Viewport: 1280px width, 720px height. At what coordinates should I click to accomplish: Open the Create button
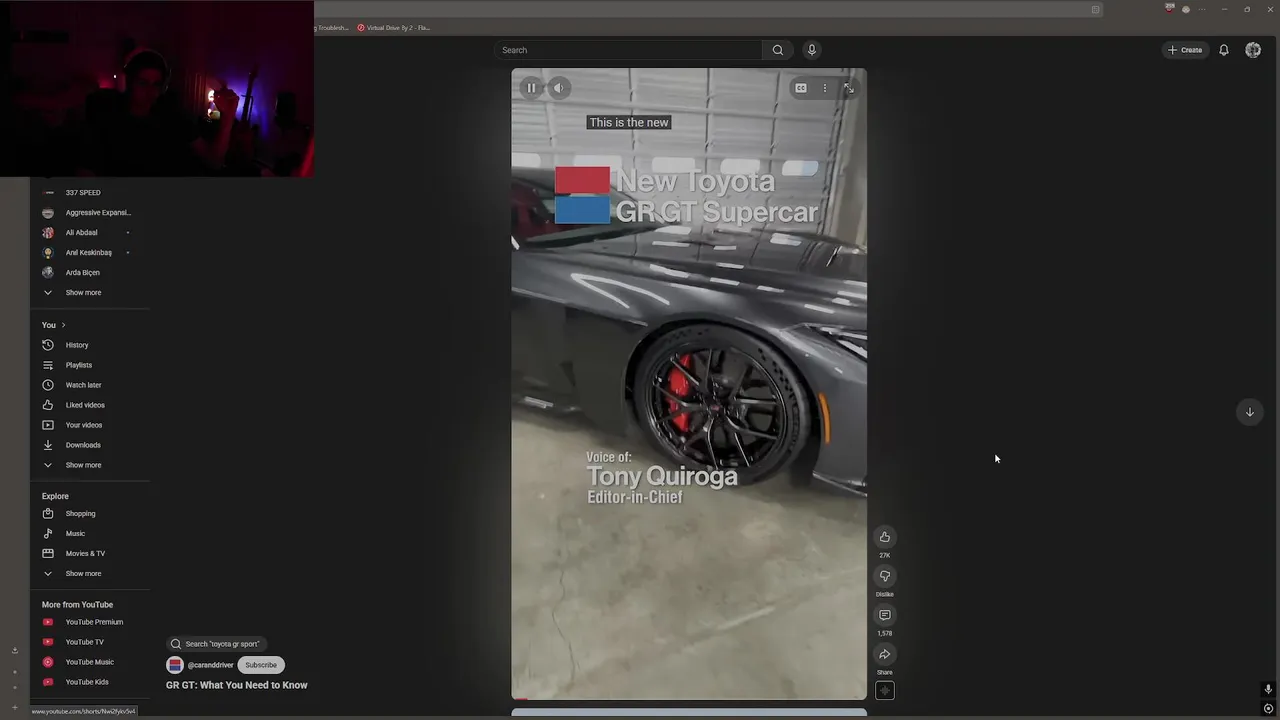point(1185,50)
